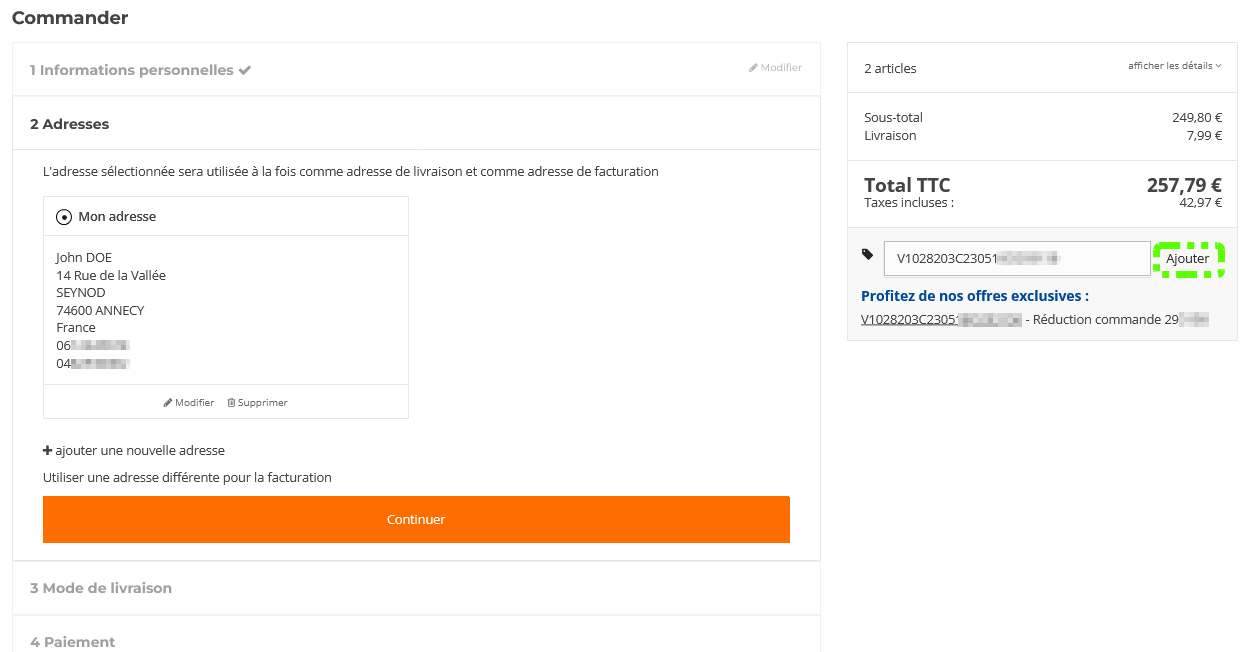Click the pencil Modifier icon under the address
This screenshot has width=1258, height=652.
[x=168, y=403]
